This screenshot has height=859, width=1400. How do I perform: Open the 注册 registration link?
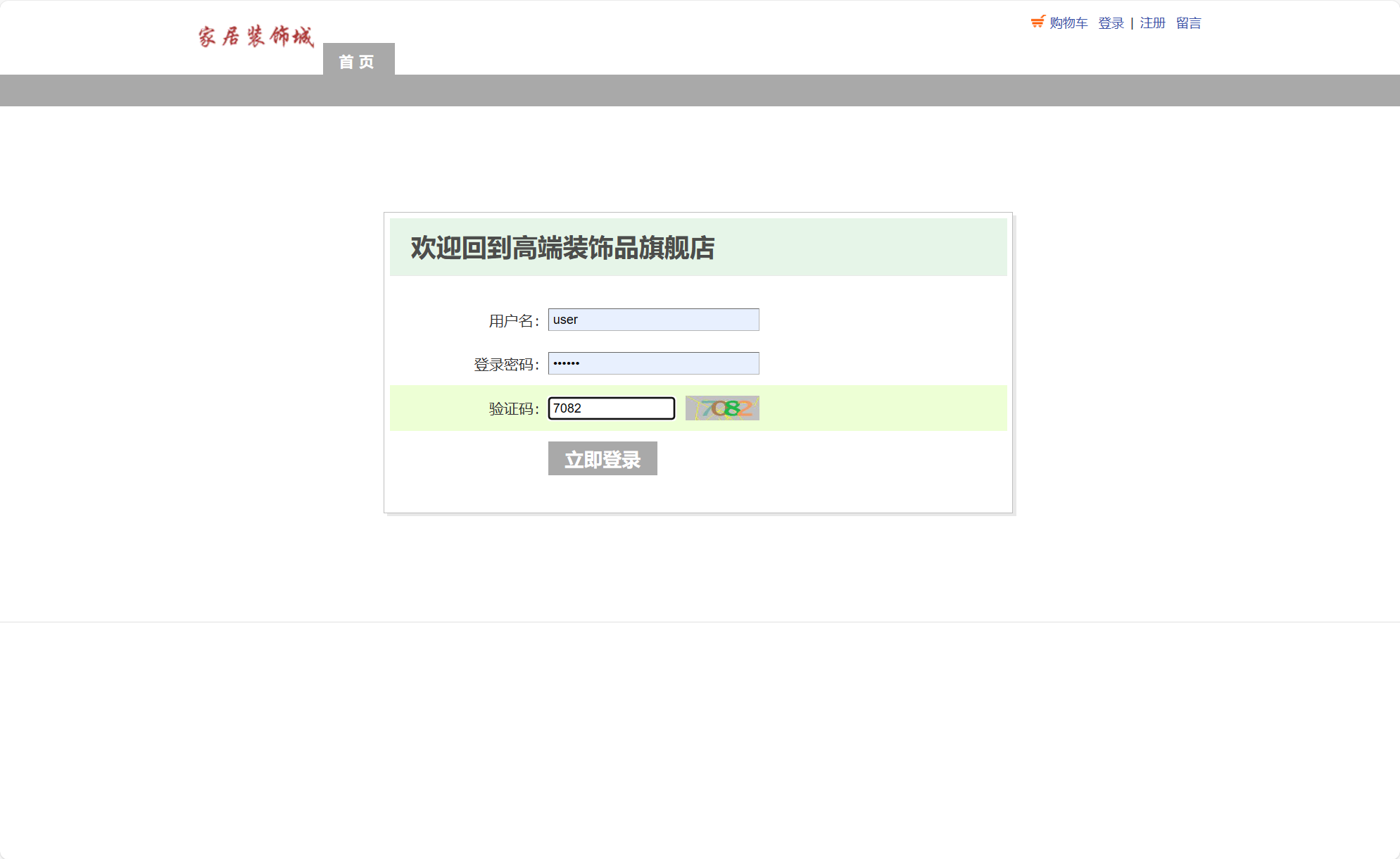coord(1152,23)
